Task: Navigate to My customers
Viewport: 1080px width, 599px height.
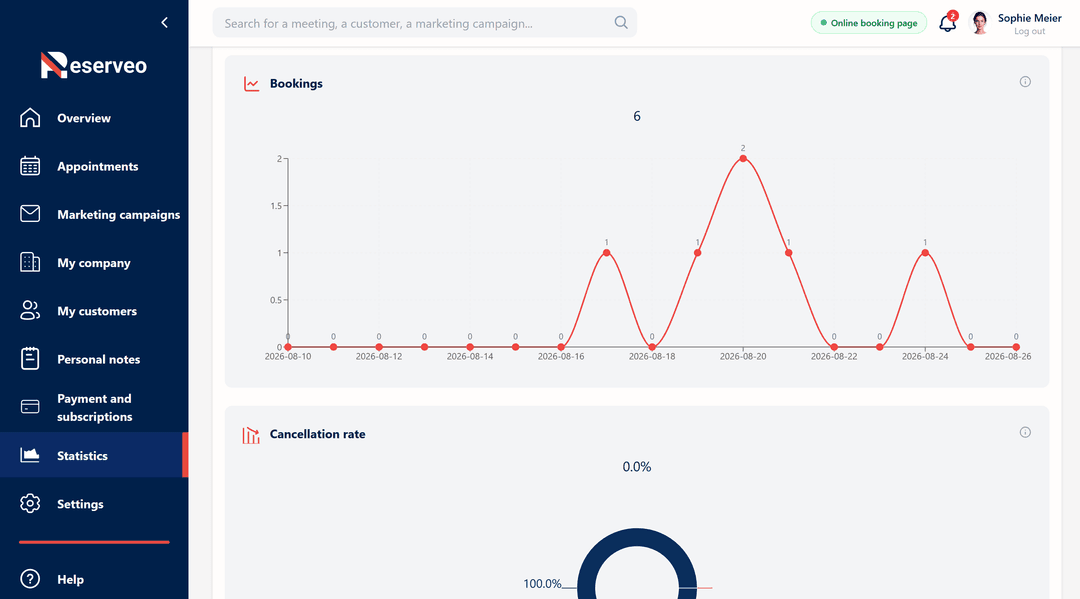Action: 96,311
